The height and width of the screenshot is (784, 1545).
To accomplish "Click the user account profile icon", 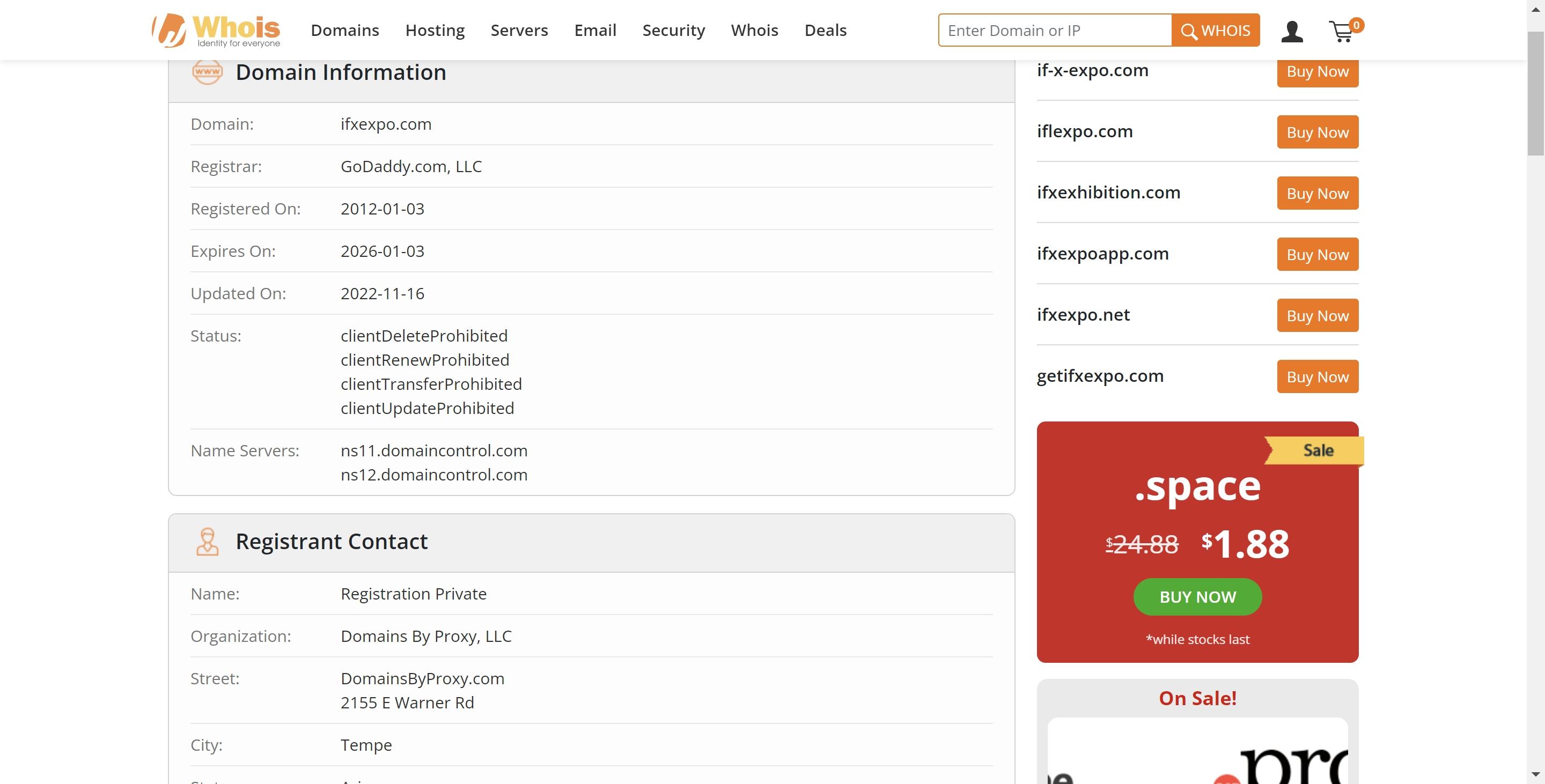I will coord(1293,30).
